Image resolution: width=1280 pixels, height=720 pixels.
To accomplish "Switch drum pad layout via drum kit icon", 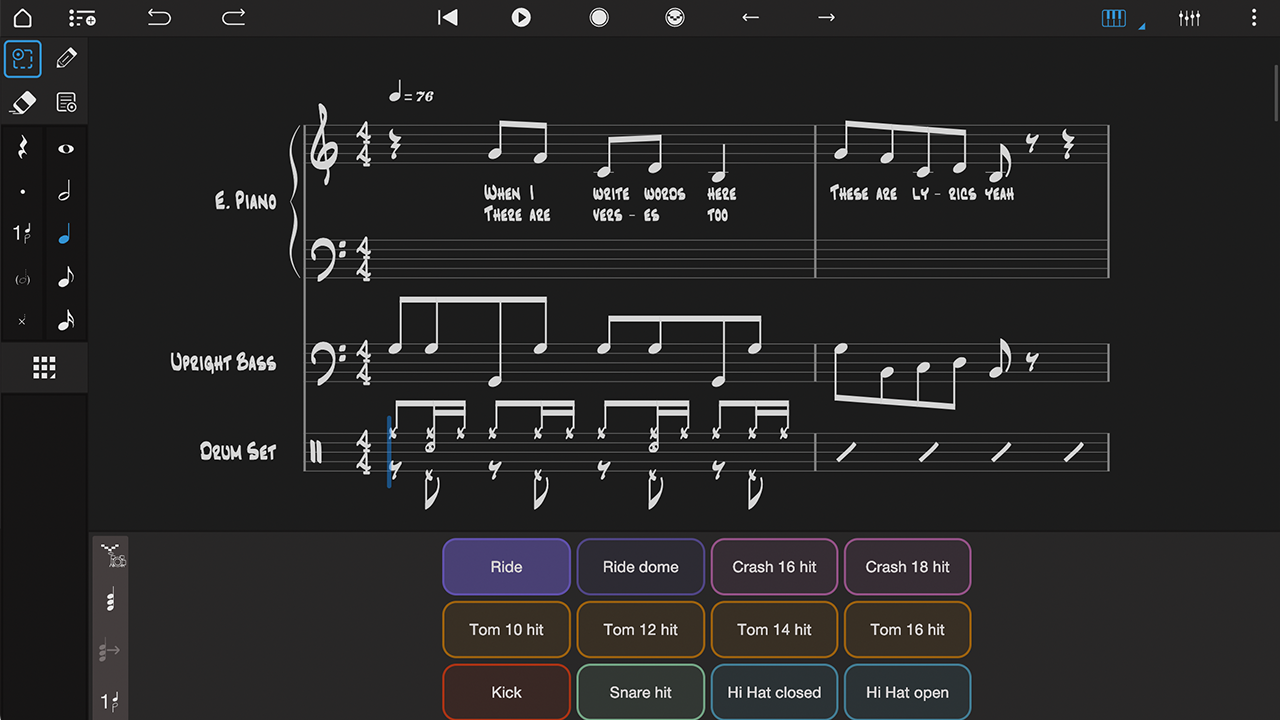I will pyautogui.click(x=112, y=556).
